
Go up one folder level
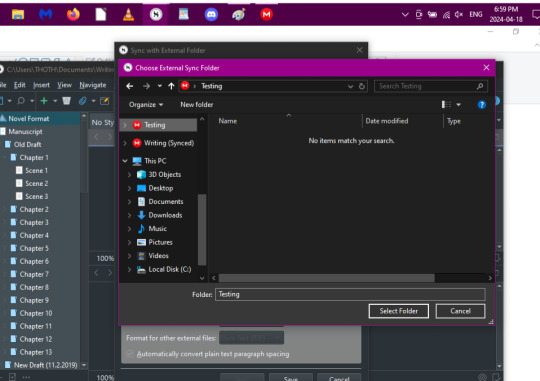[x=171, y=86]
